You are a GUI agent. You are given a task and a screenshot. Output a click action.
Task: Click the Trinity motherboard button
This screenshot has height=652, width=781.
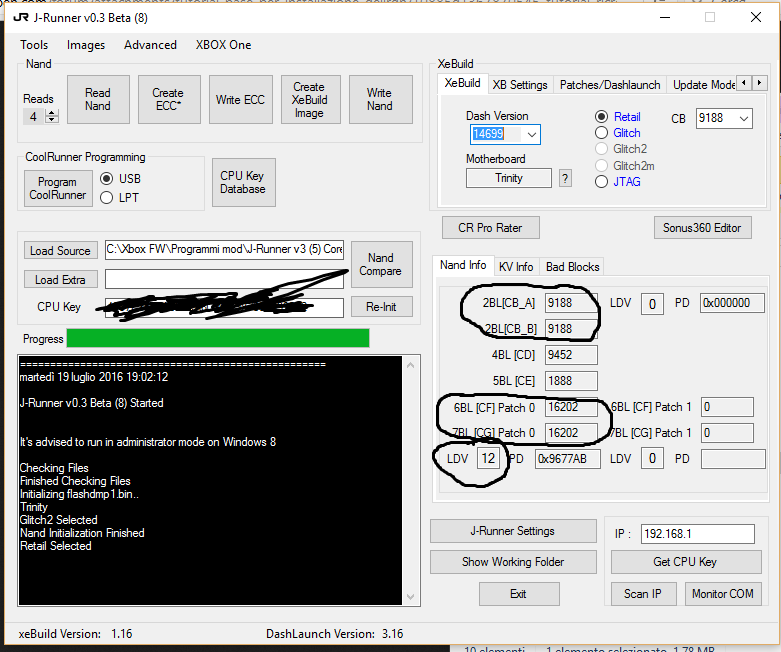pos(509,178)
